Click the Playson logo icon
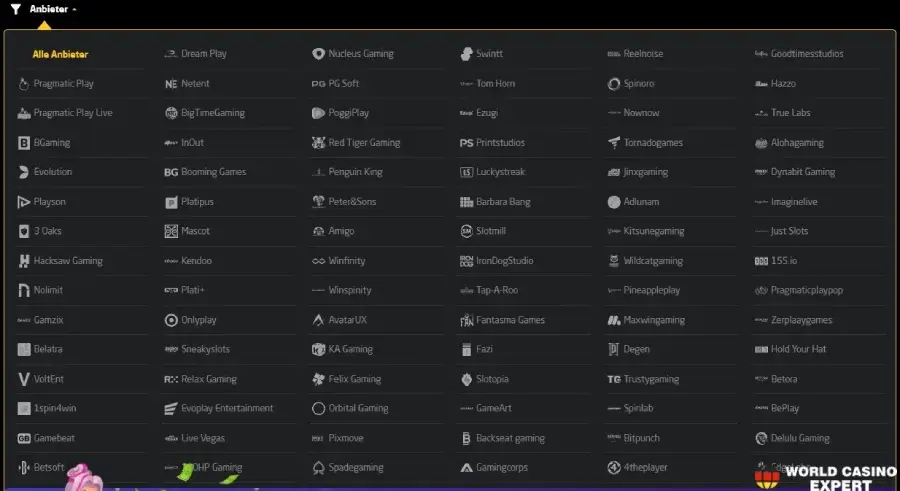Viewport: 900px width, 491px height. pos(24,202)
